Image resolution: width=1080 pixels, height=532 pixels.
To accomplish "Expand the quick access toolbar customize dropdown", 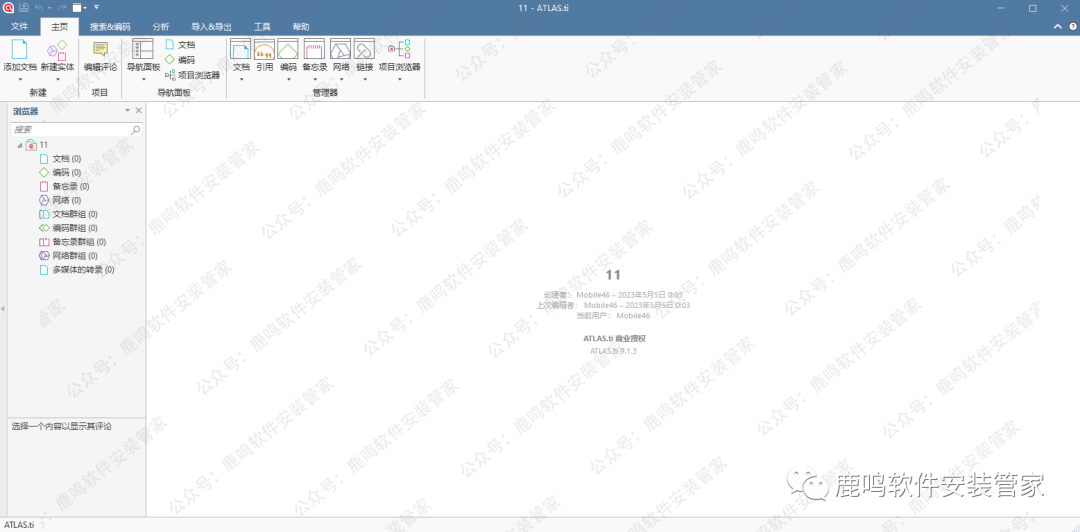I will (x=97, y=7).
